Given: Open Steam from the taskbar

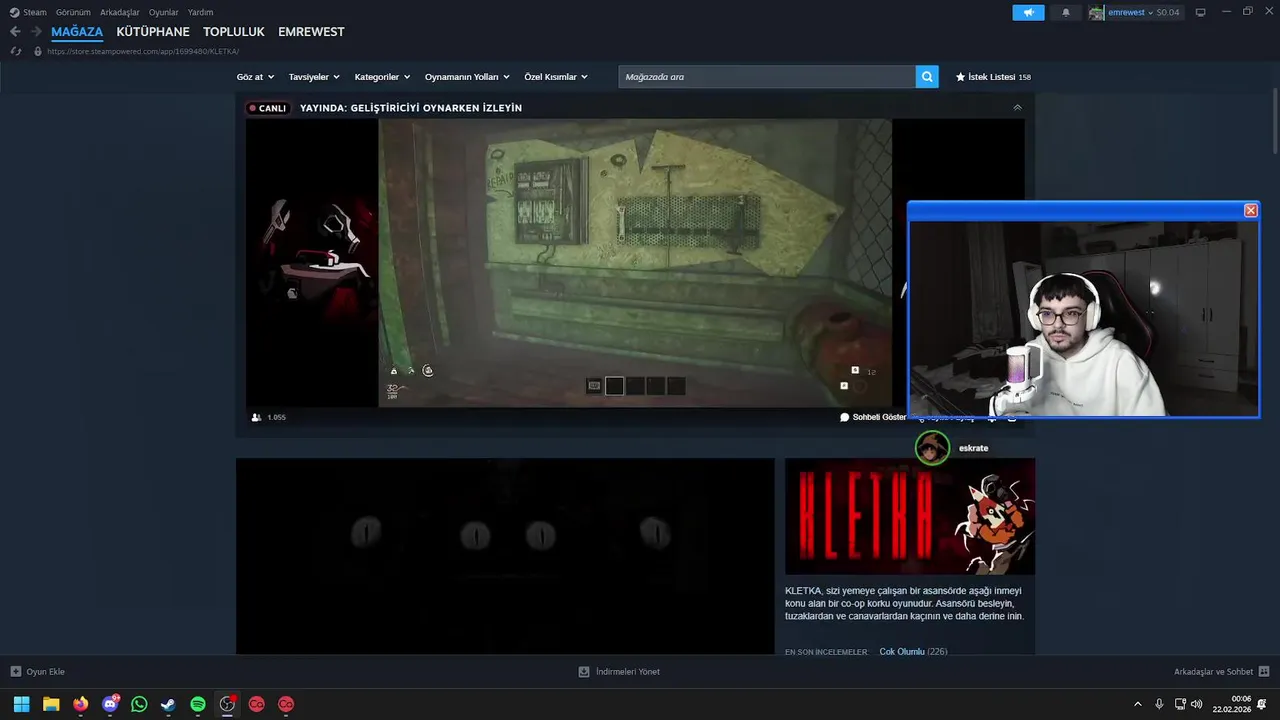Looking at the screenshot, I should point(168,704).
